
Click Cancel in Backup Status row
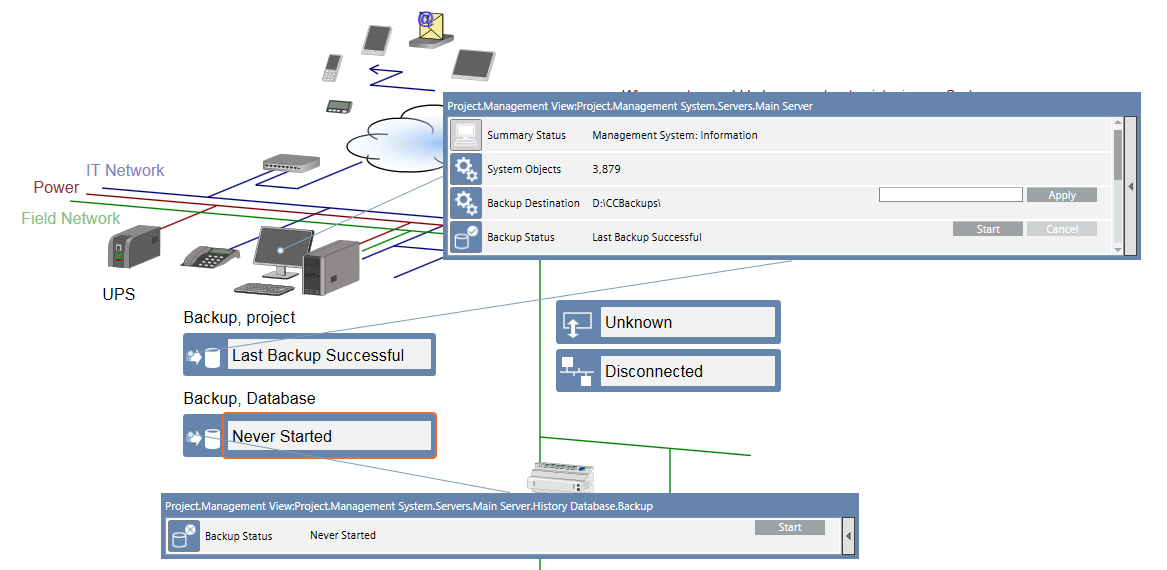pos(1062,229)
